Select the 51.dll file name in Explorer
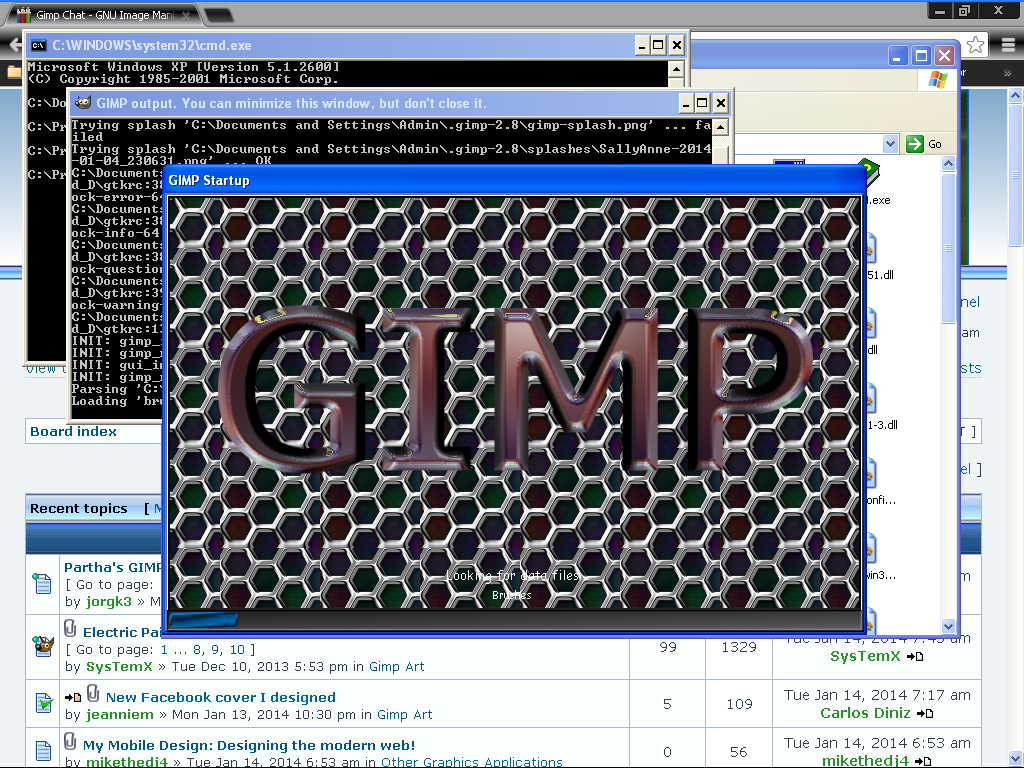 [880, 275]
